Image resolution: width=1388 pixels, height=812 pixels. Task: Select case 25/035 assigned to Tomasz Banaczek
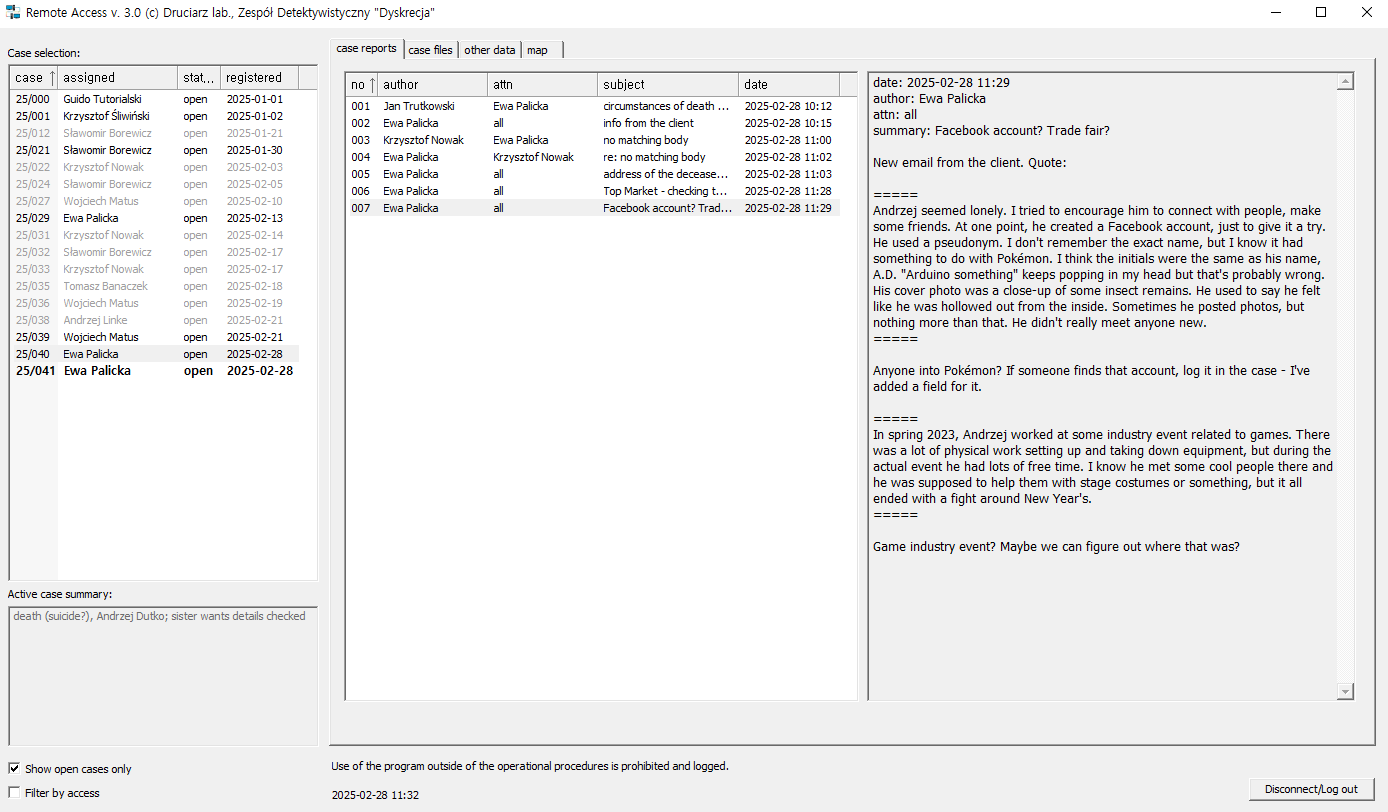(155, 286)
